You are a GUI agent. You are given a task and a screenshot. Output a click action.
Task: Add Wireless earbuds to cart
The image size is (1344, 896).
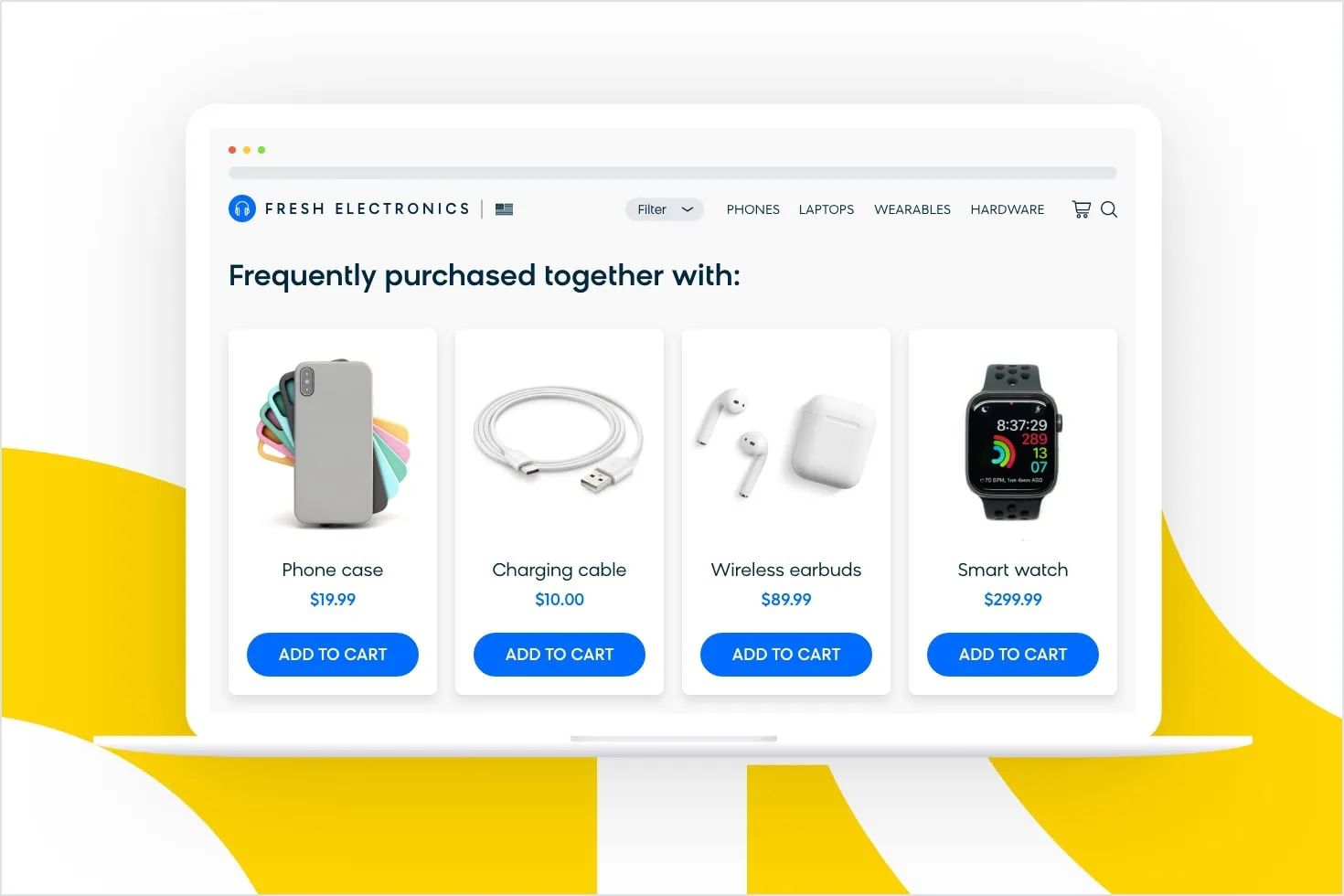(x=786, y=655)
